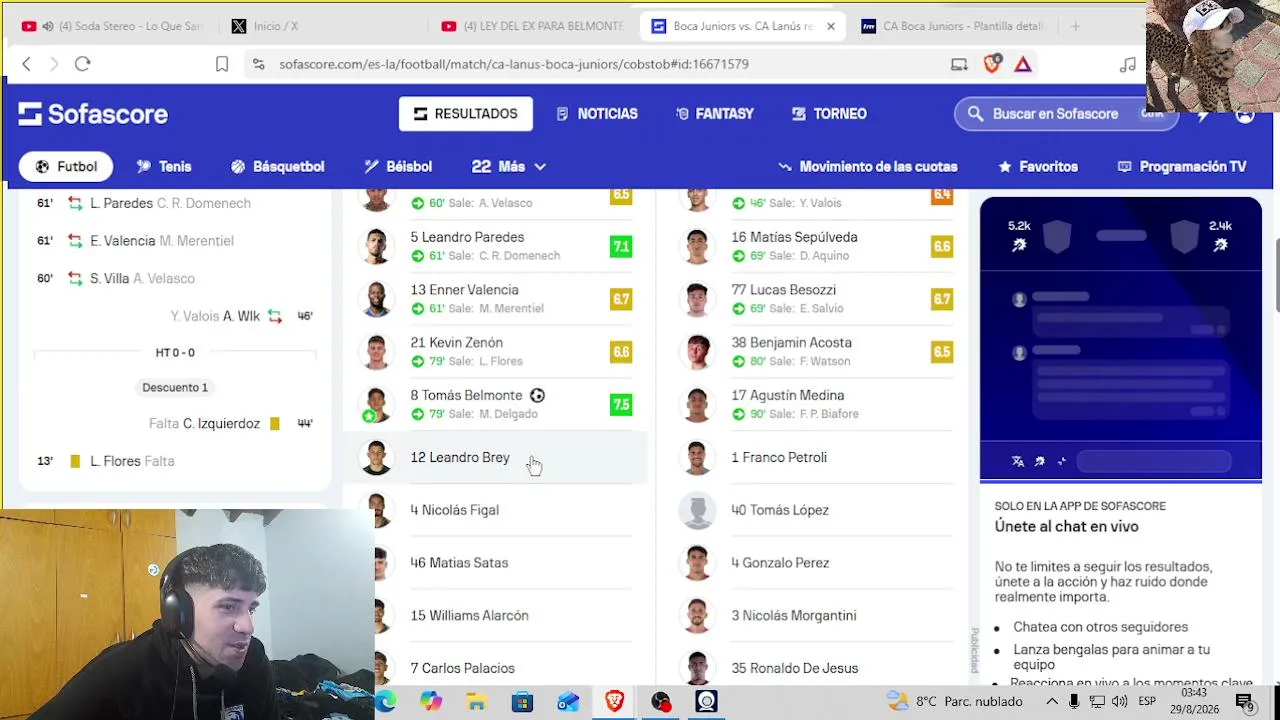Show hidden system tray icons chevron
Viewport: 1280px width, 720px height.
1051,702
